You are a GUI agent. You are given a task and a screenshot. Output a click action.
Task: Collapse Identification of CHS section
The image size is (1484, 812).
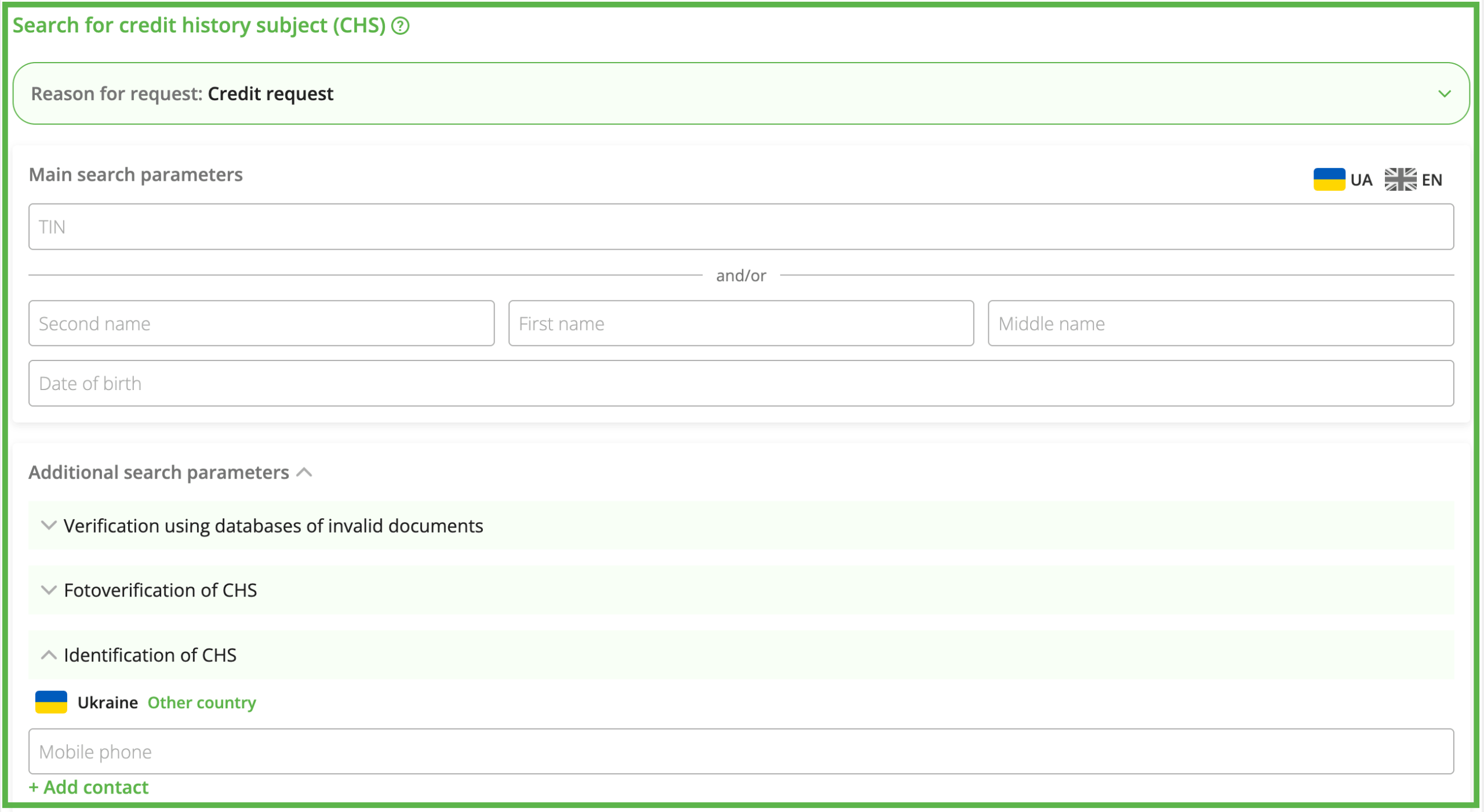(49, 655)
